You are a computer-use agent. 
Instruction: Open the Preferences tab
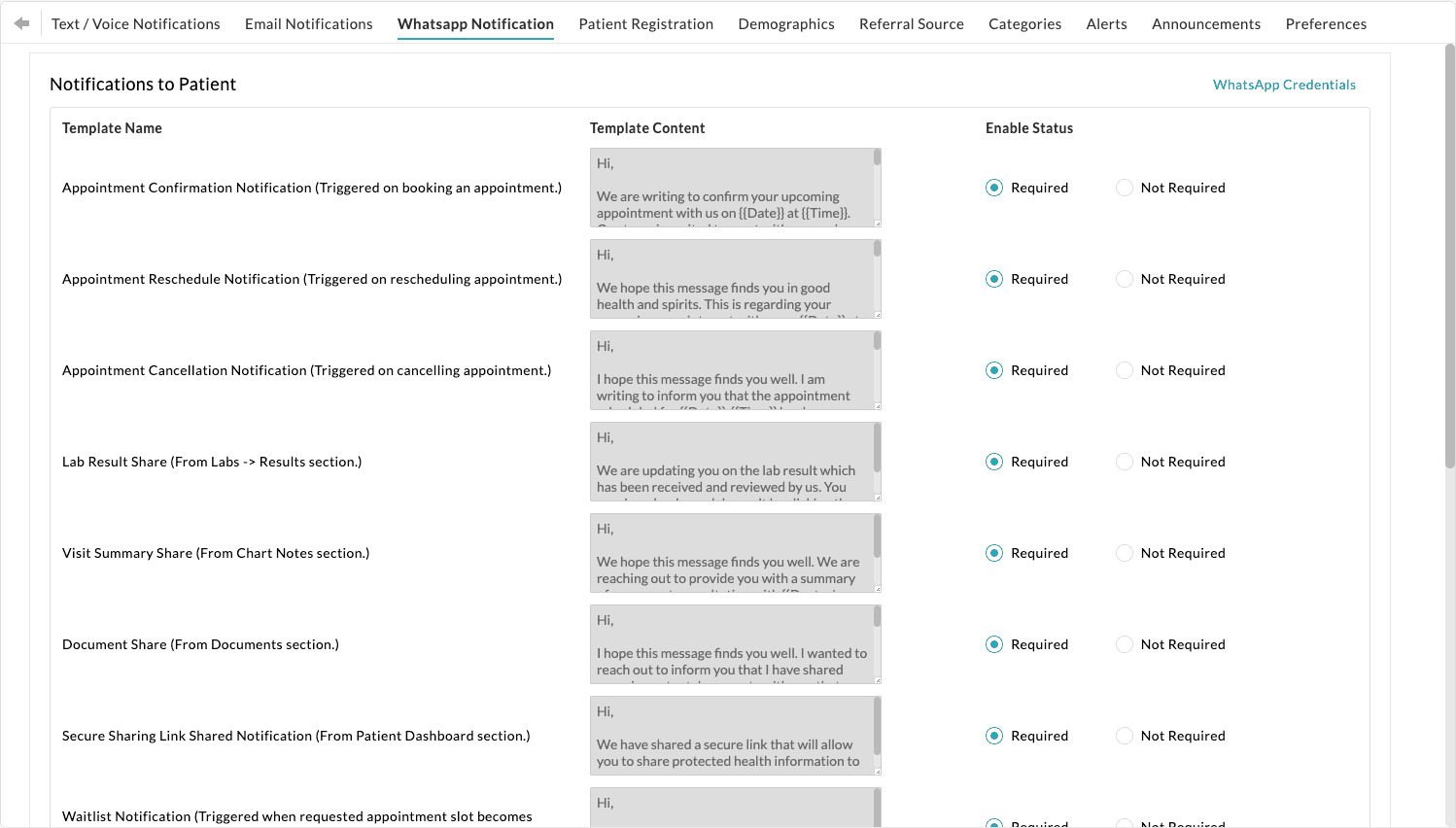pyautogui.click(x=1326, y=23)
